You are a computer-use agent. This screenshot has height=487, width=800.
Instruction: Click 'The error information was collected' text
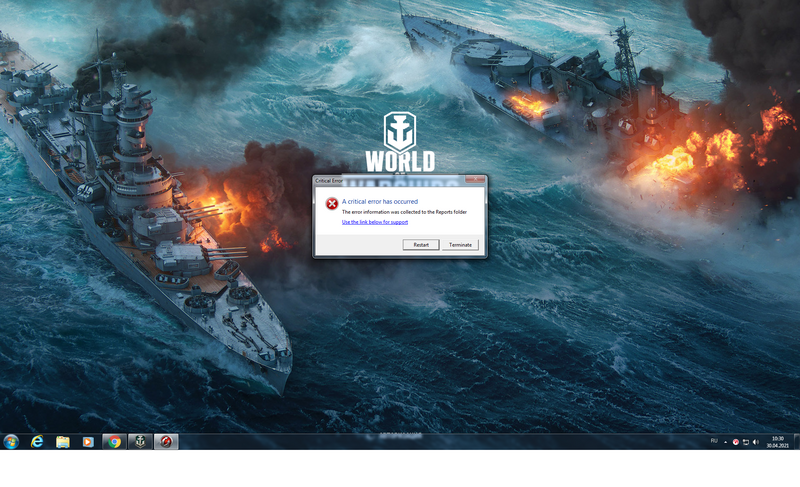404,212
